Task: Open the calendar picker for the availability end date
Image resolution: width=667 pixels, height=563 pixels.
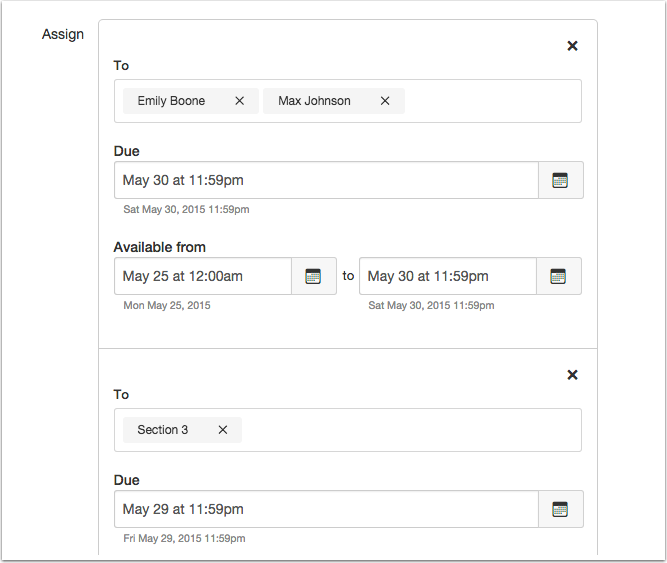Action: (x=559, y=276)
